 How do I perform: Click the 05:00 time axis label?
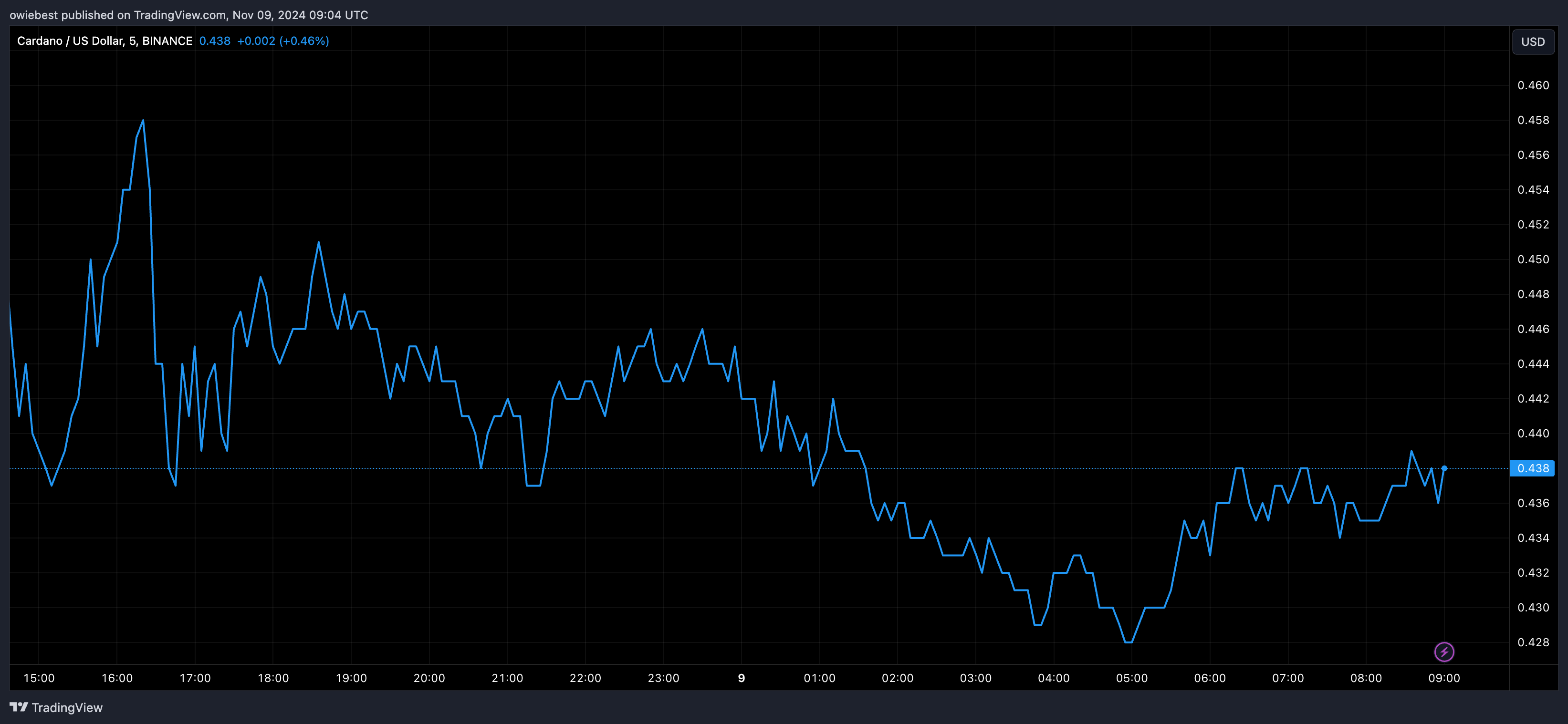click(1131, 678)
